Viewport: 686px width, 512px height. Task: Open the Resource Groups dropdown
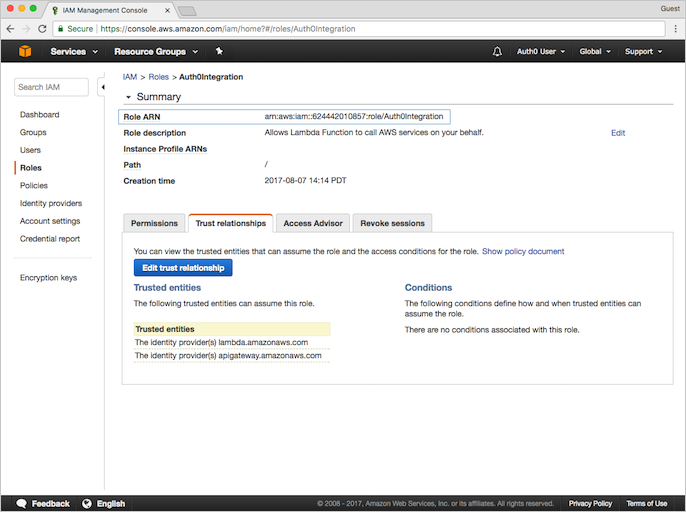(156, 52)
